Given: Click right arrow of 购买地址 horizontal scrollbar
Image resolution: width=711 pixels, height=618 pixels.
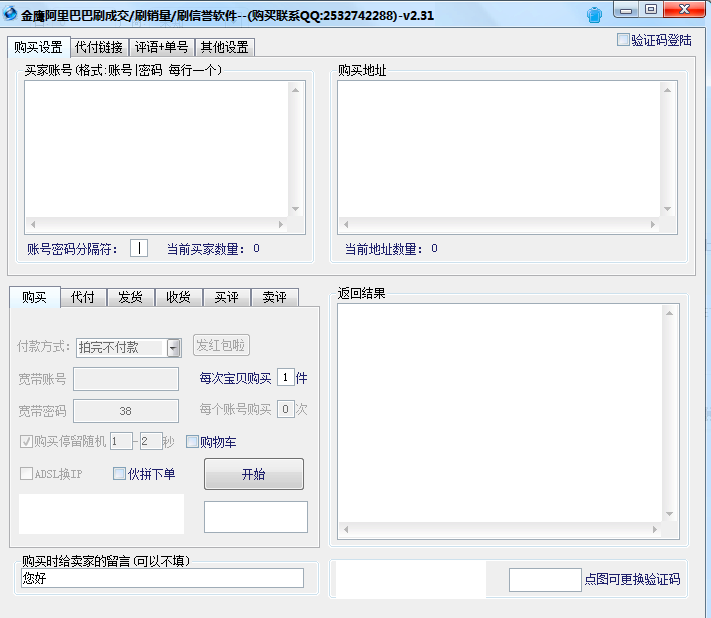Looking at the screenshot, I should (653, 224).
